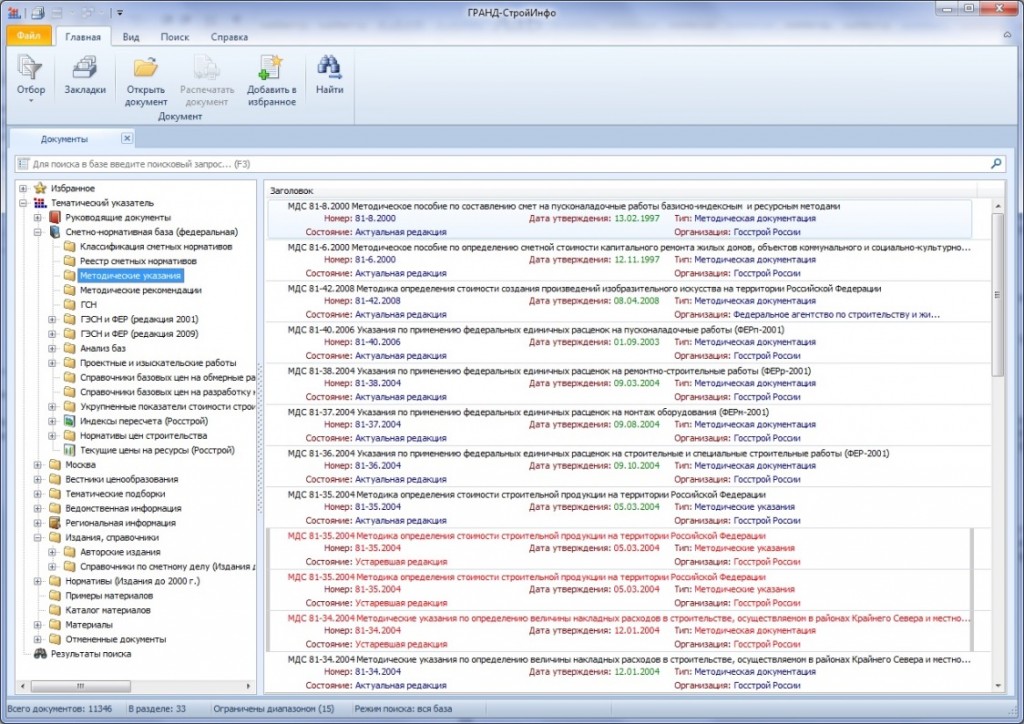
Task: Click the folder icon beside ГСН
Action: click(69, 304)
